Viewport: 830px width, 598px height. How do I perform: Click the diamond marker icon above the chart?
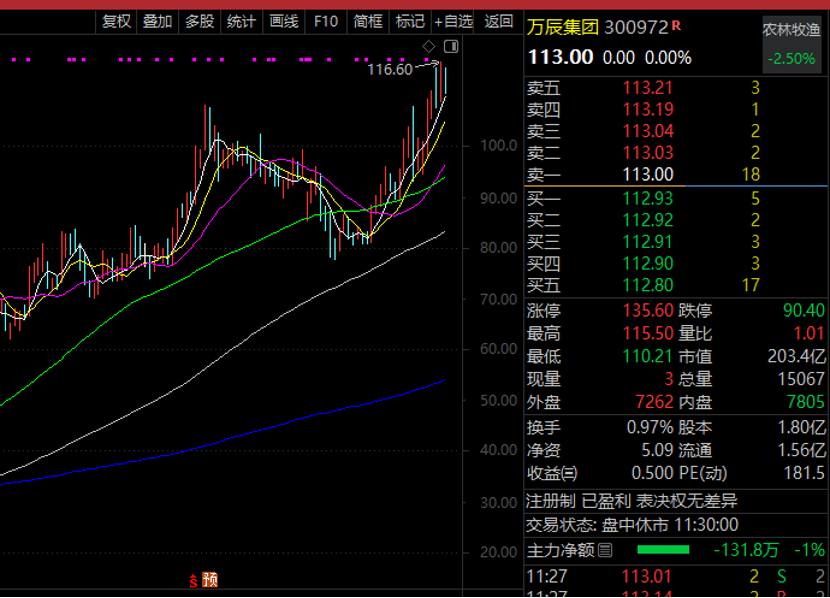pyautogui.click(x=429, y=47)
